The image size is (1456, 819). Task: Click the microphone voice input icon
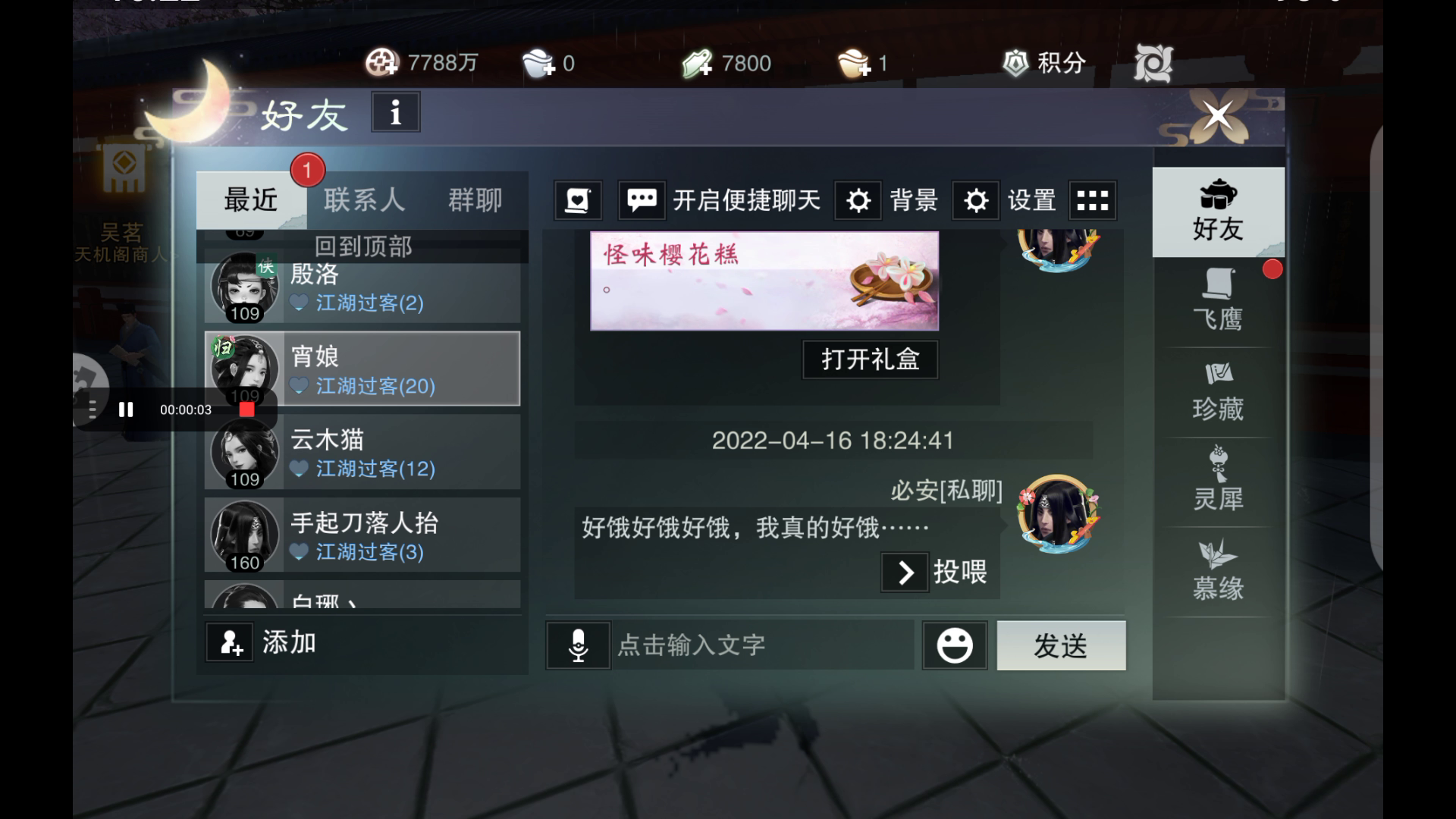[578, 645]
